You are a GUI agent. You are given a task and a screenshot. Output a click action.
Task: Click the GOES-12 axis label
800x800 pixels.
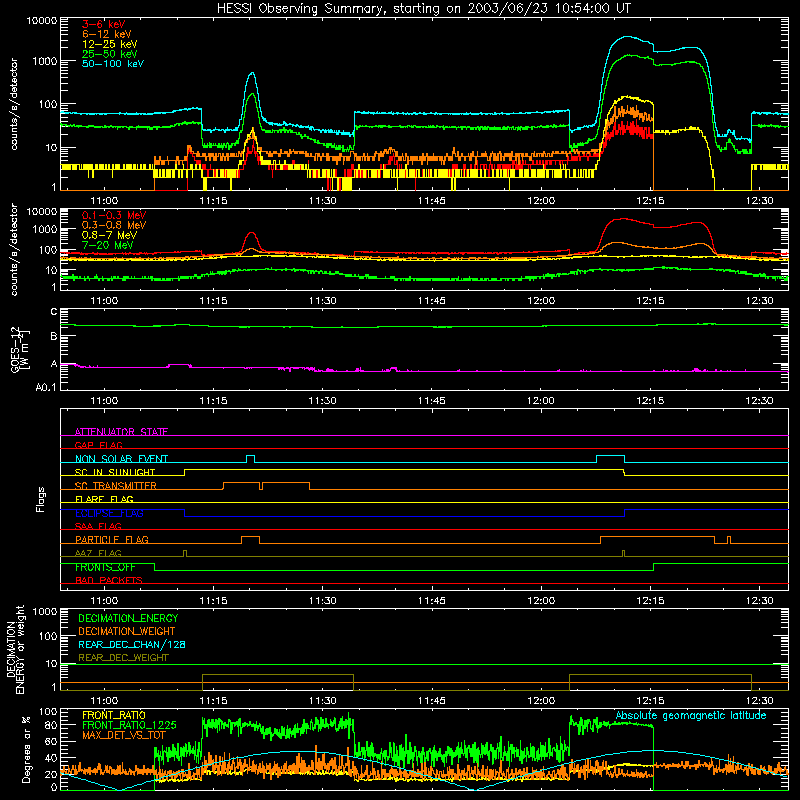click(x=20, y=350)
